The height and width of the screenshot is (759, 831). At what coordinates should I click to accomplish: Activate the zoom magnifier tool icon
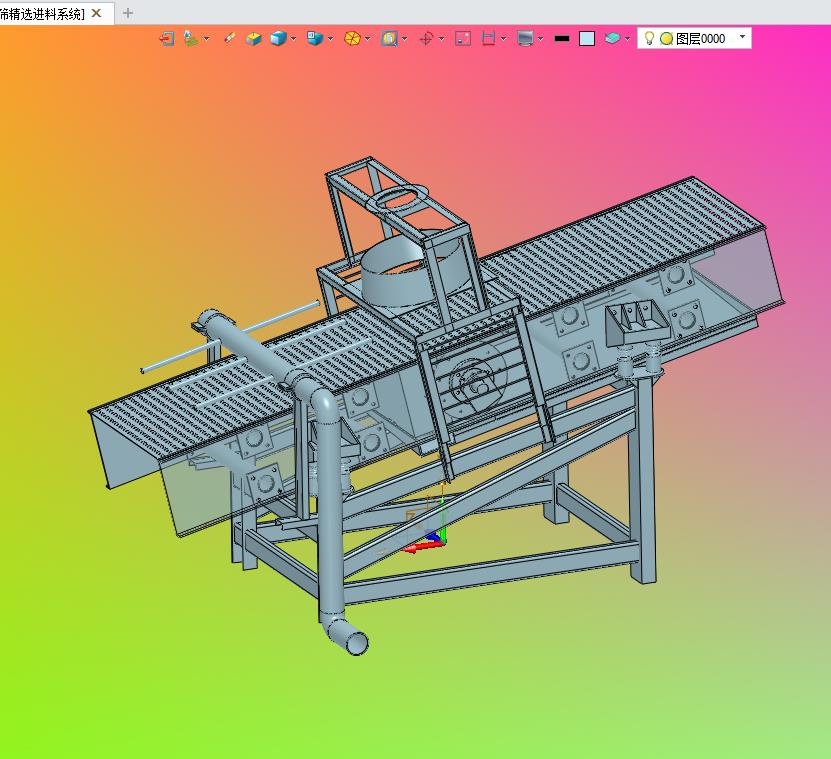(389, 38)
